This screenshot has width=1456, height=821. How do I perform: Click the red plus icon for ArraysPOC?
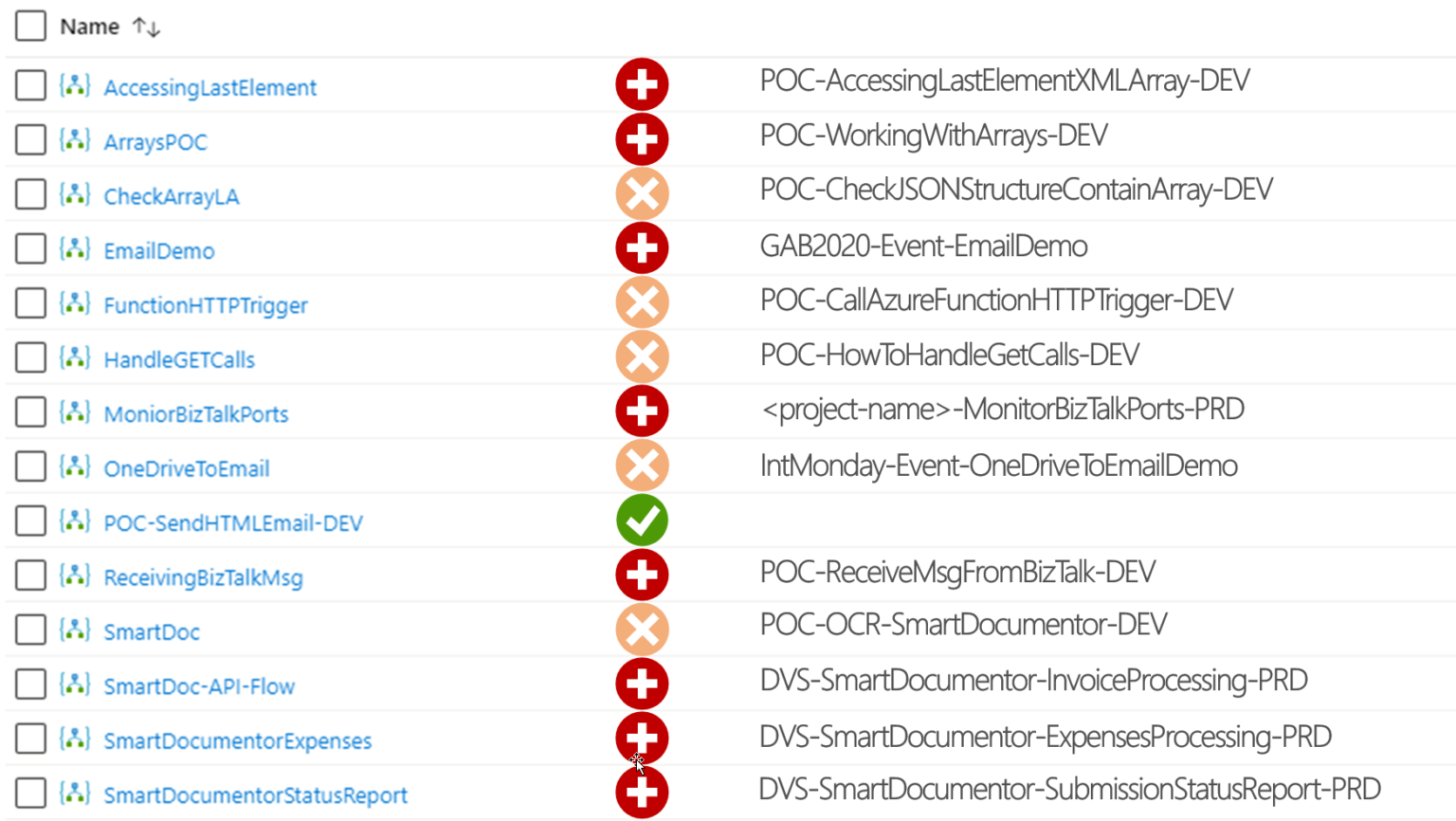642,139
